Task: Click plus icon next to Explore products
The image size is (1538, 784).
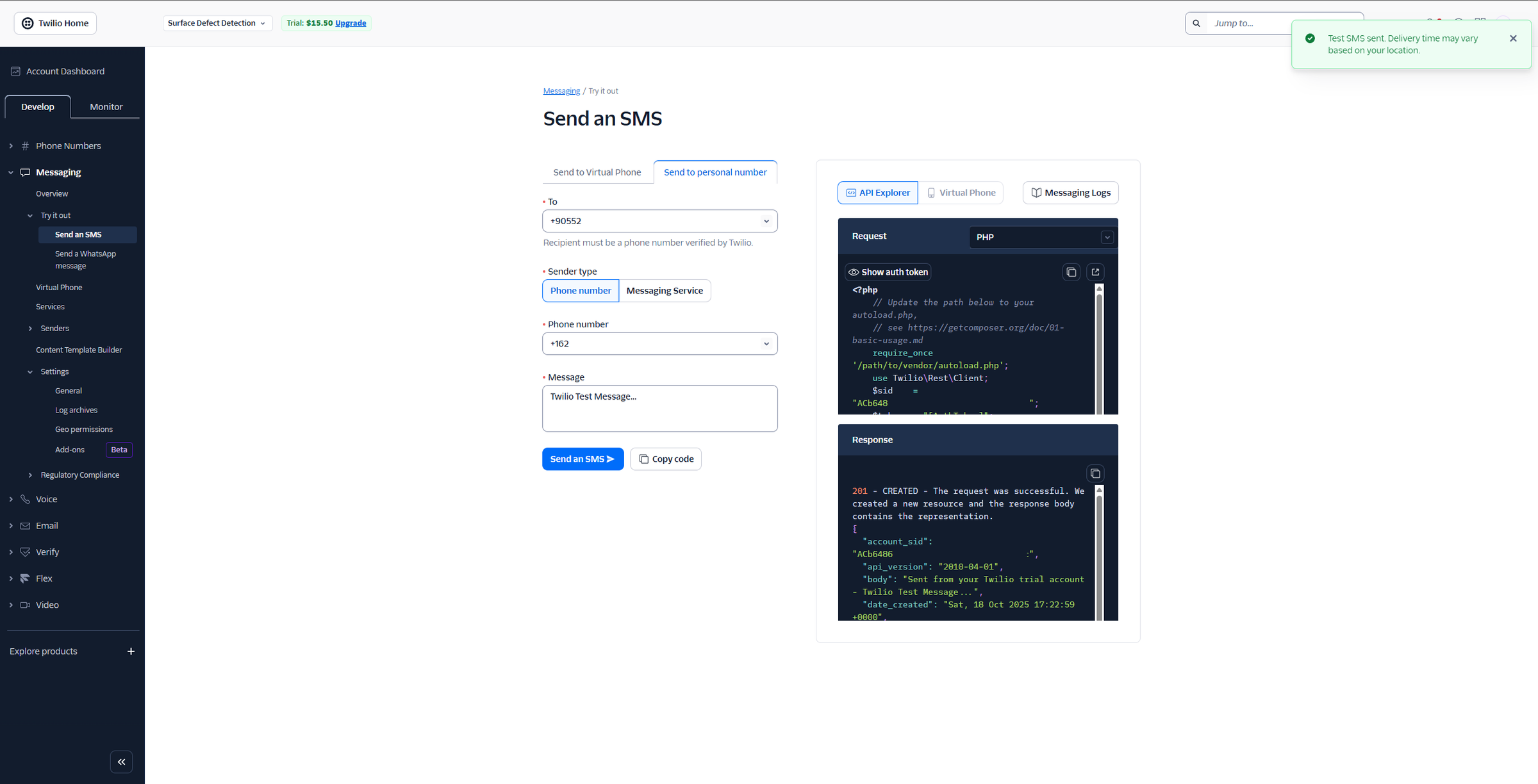Action: click(x=131, y=651)
